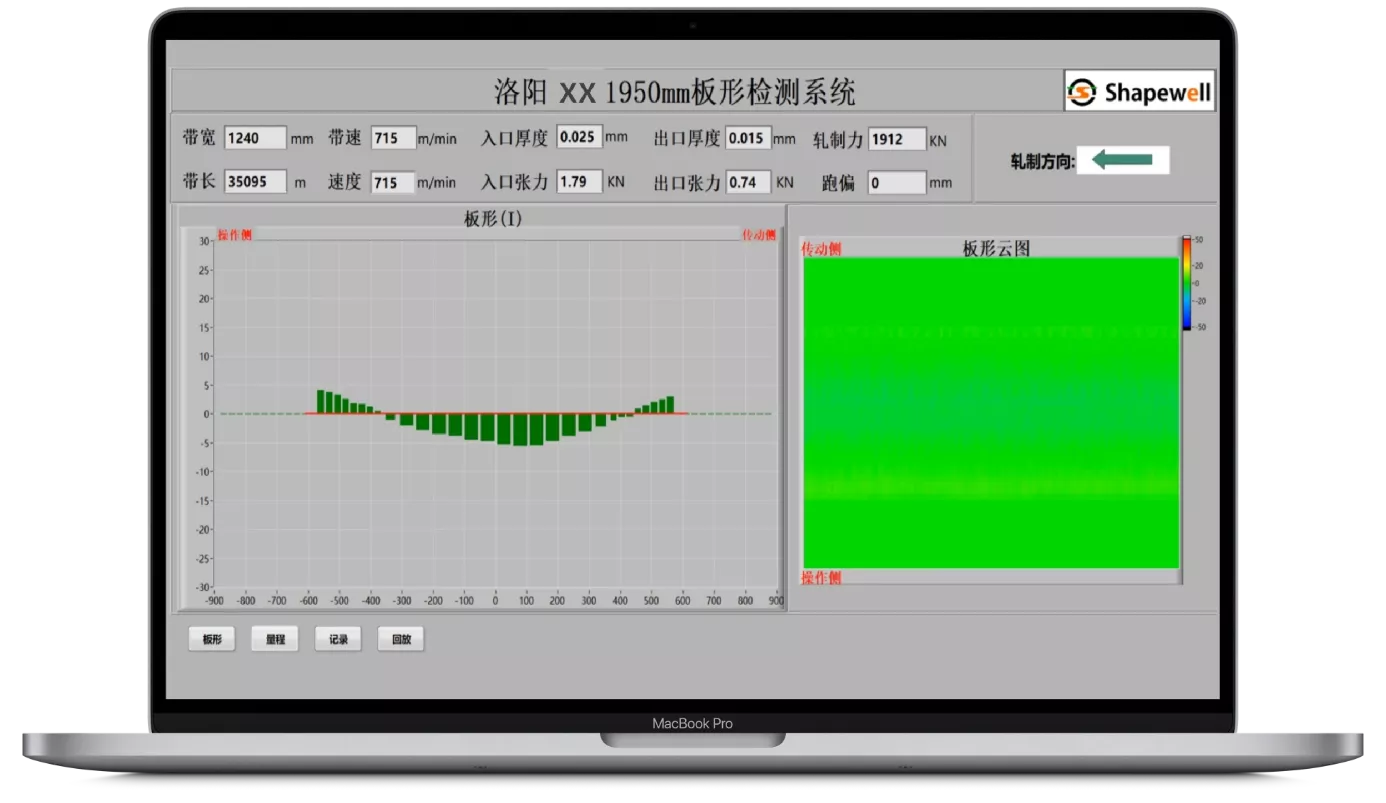Screen dimensions: 1386x803
Task: Click the red 传动侧 label on the bar chart
Action: [759, 235]
